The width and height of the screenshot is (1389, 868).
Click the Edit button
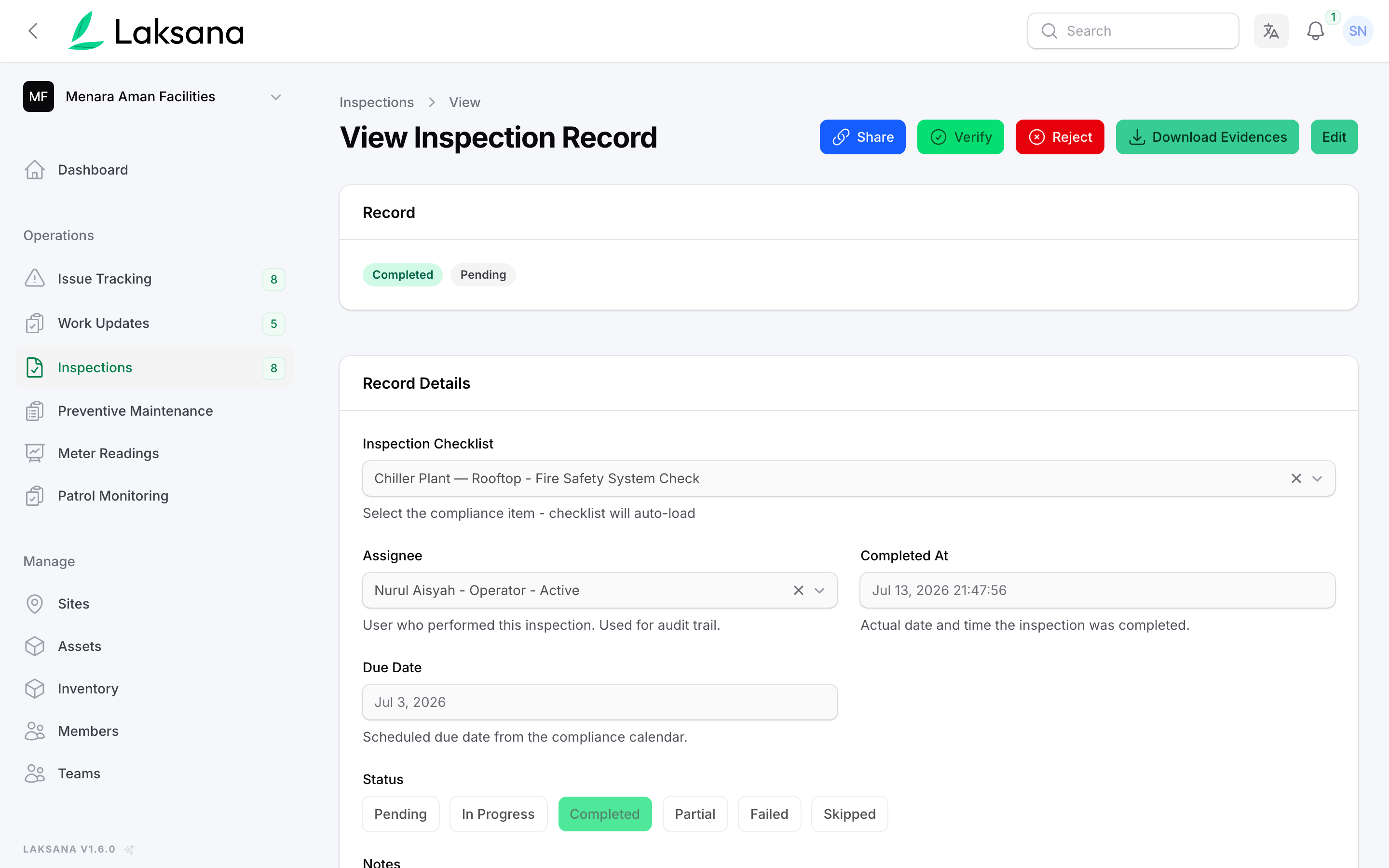1334,137
